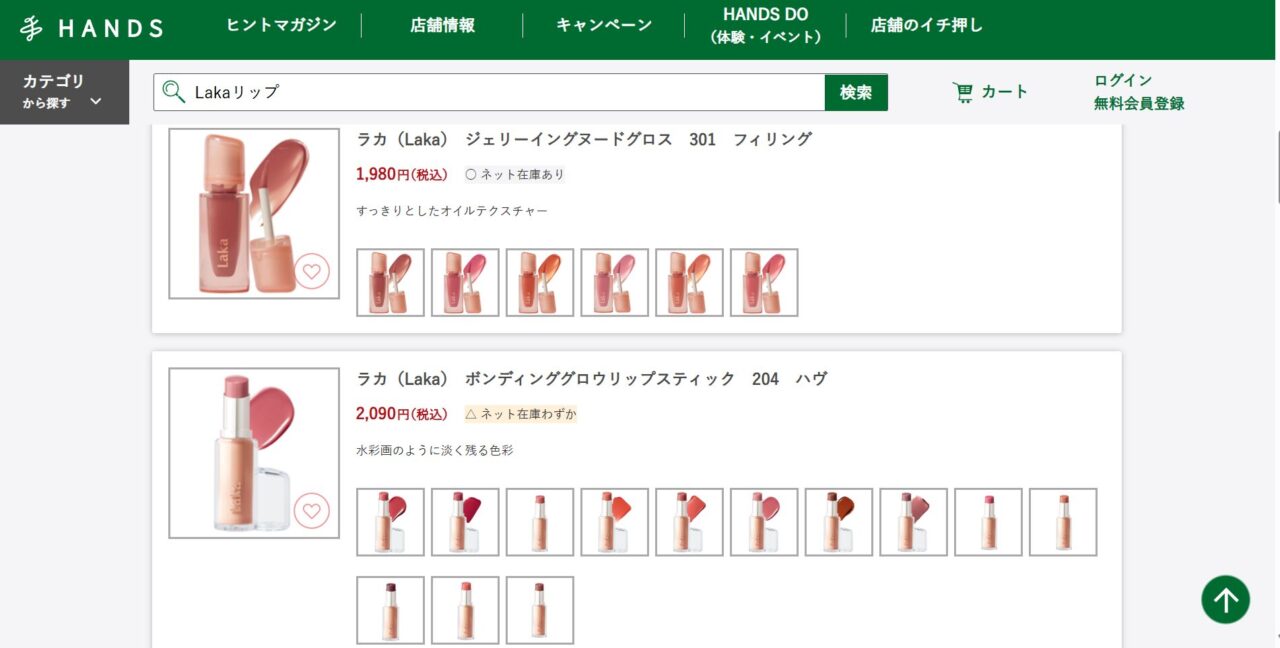Click the magnifying glass search icon
This screenshot has height=648, width=1280.
[x=174, y=92]
